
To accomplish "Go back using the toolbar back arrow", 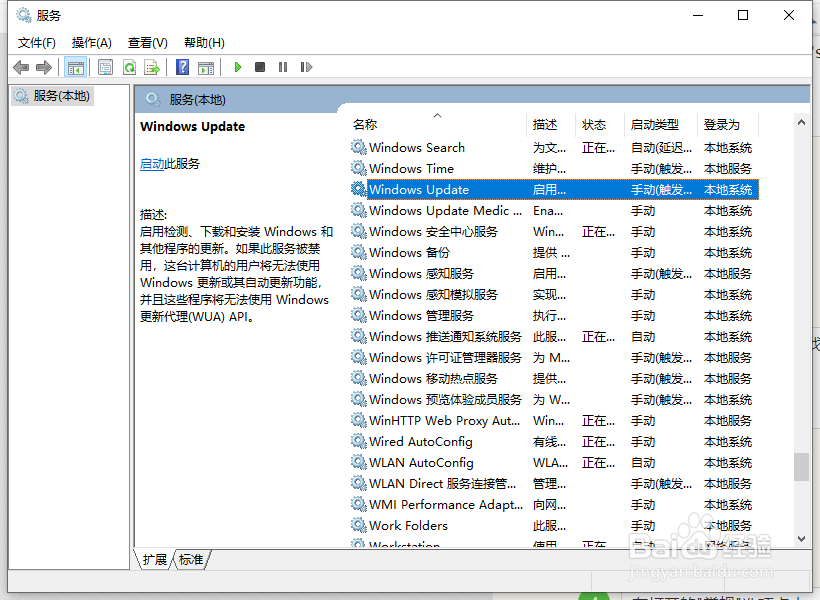I will click(21, 67).
